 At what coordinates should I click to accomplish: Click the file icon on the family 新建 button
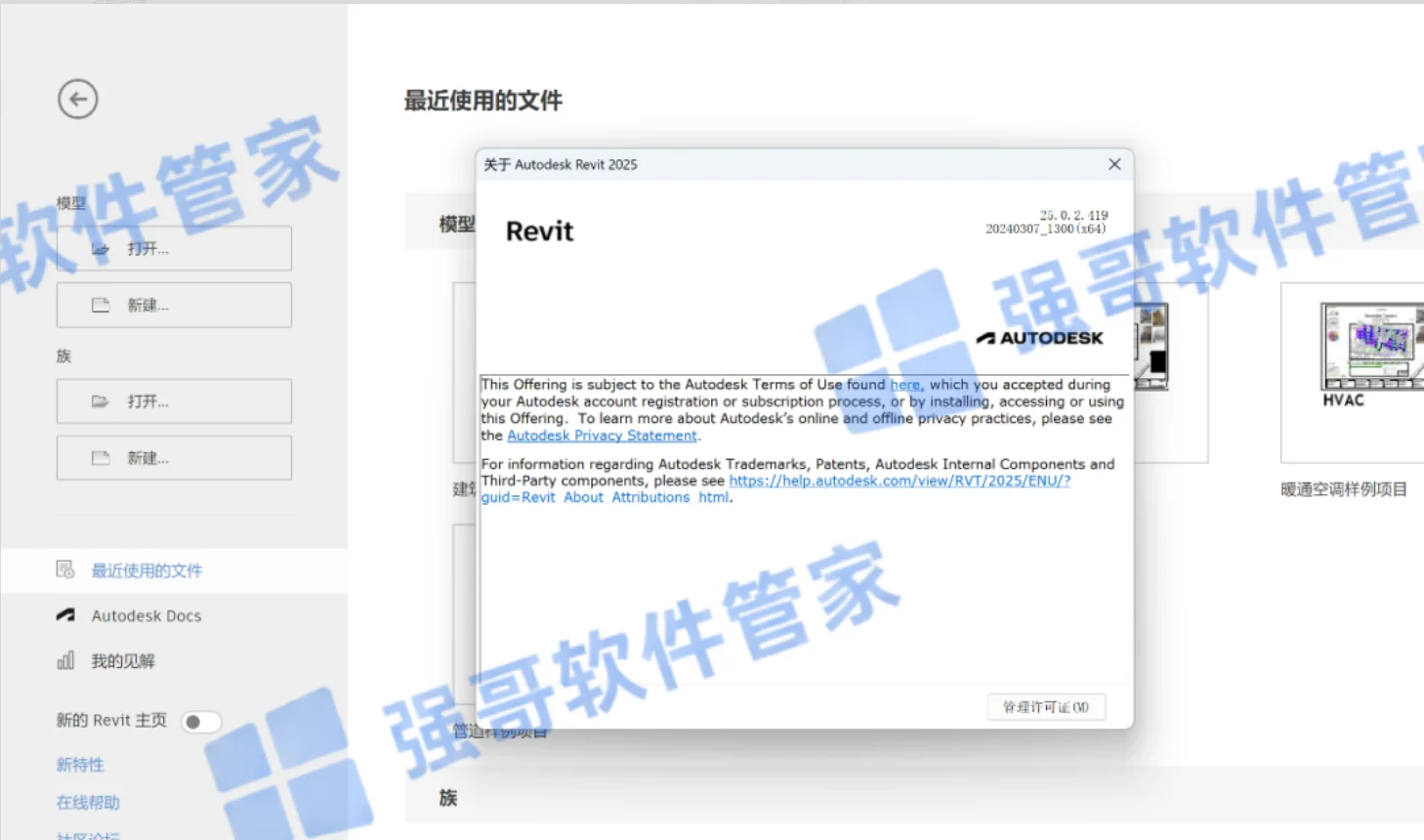101,457
